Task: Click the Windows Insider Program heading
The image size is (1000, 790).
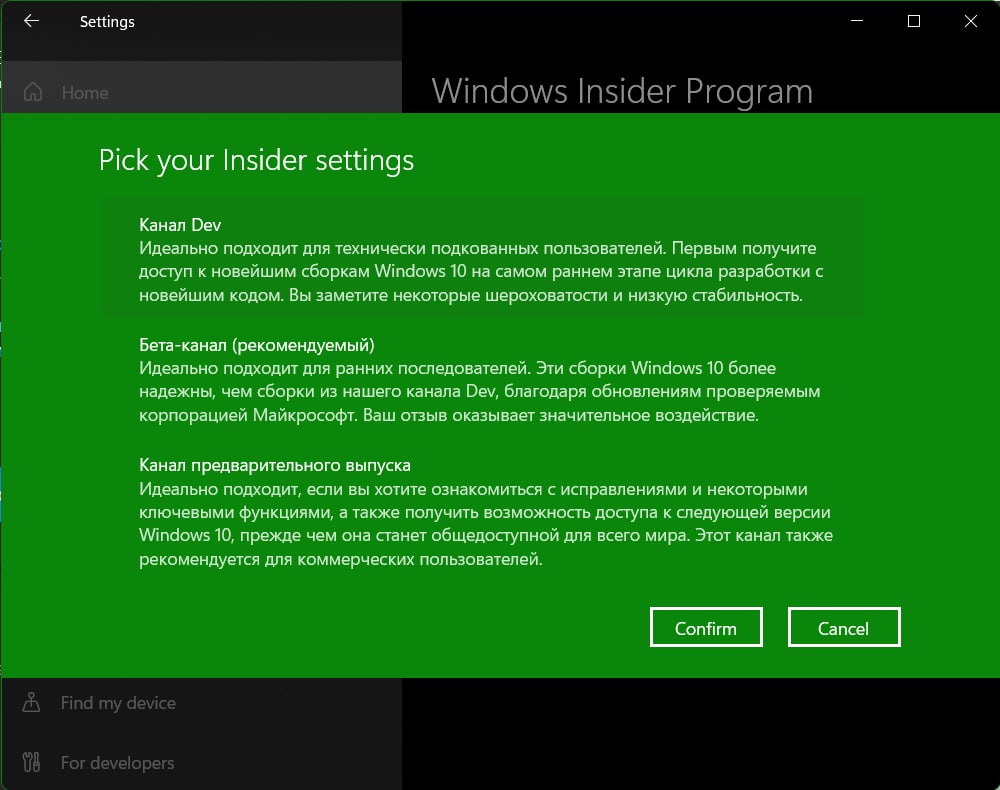Action: [x=622, y=92]
